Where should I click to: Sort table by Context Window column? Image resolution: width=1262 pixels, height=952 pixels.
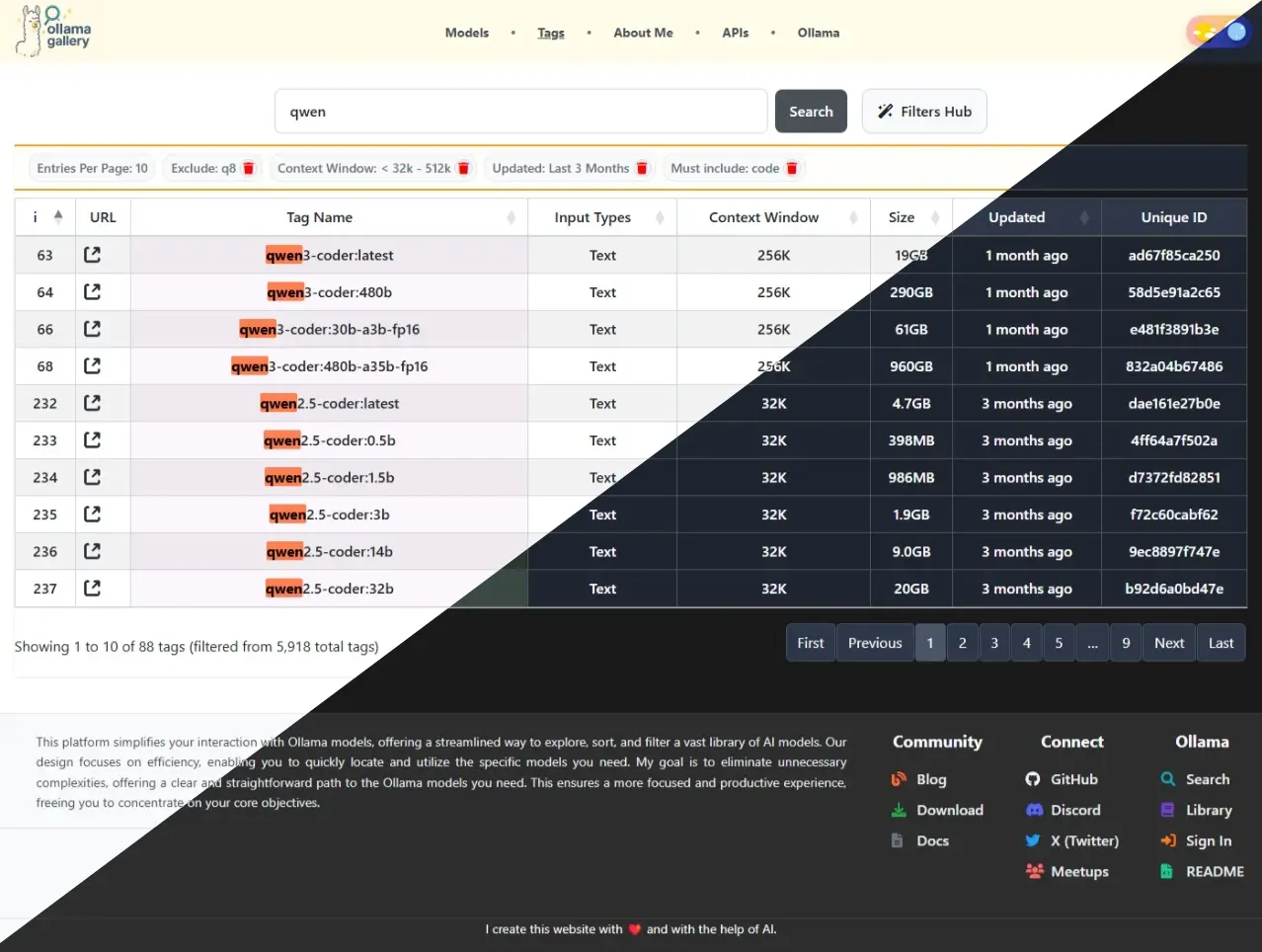click(x=853, y=217)
